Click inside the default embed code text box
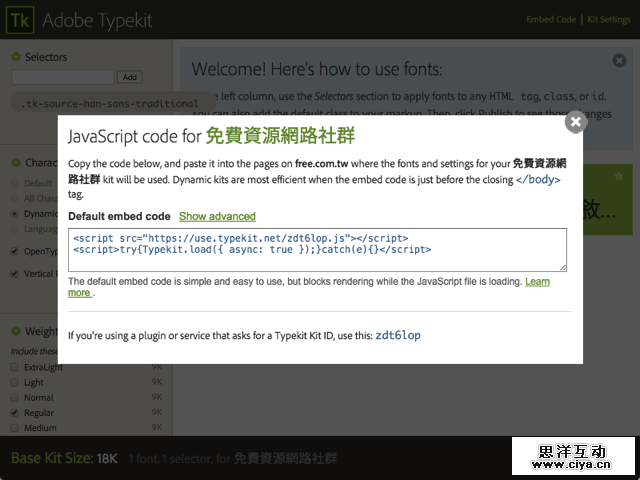 coord(317,249)
